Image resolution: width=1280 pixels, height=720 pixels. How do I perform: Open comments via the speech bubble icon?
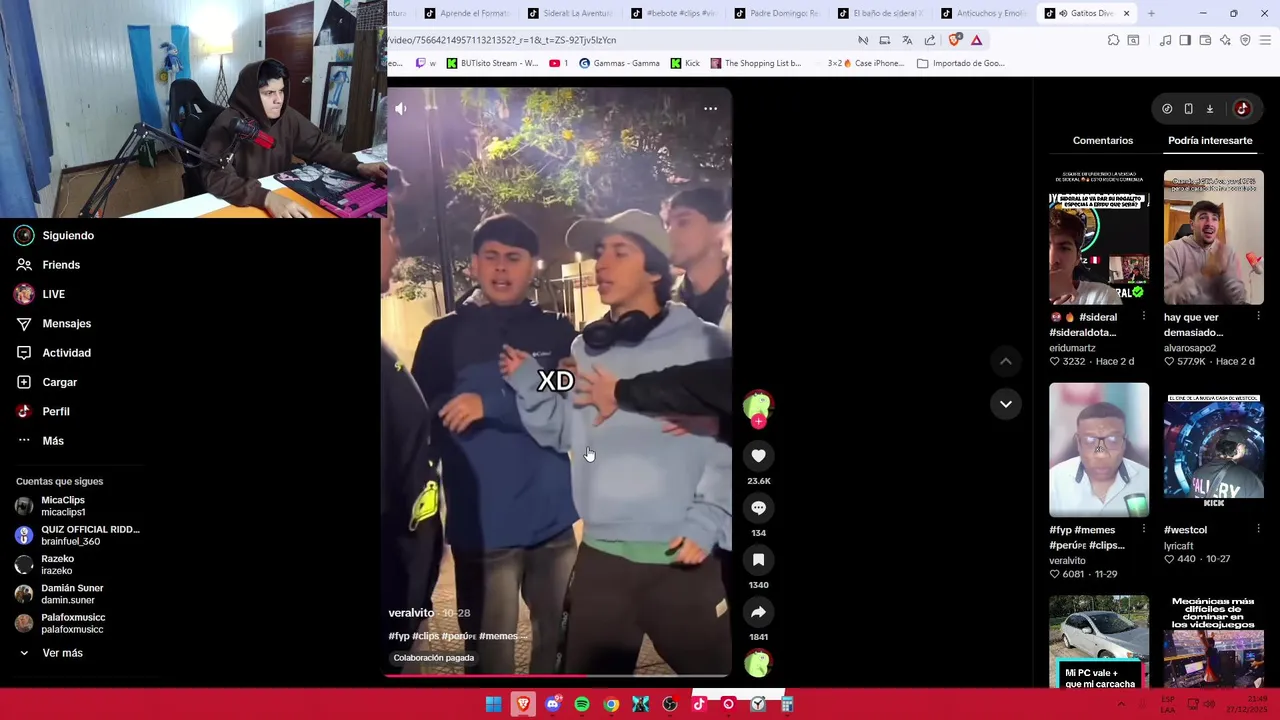point(758,508)
